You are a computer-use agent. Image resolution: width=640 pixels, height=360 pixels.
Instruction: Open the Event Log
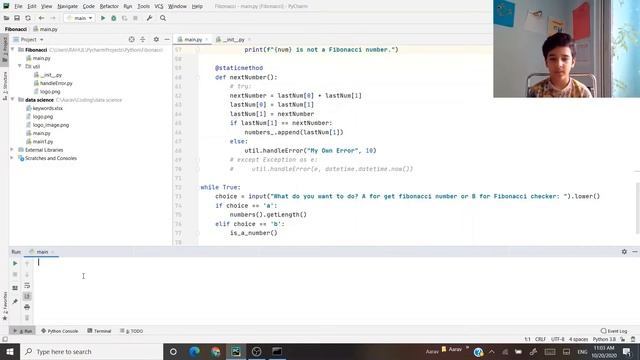614,331
